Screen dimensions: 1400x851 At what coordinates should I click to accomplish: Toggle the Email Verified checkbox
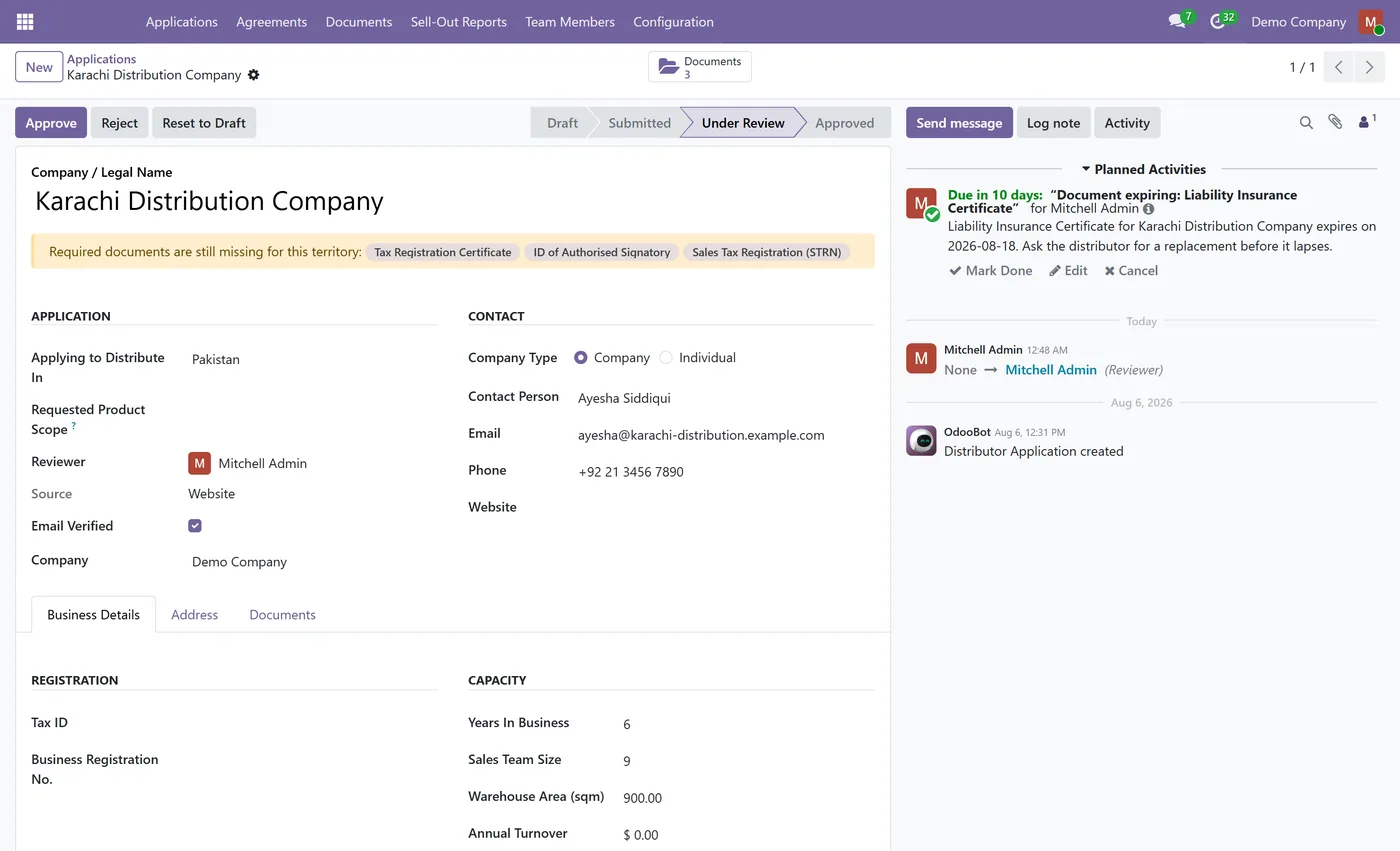coord(195,526)
